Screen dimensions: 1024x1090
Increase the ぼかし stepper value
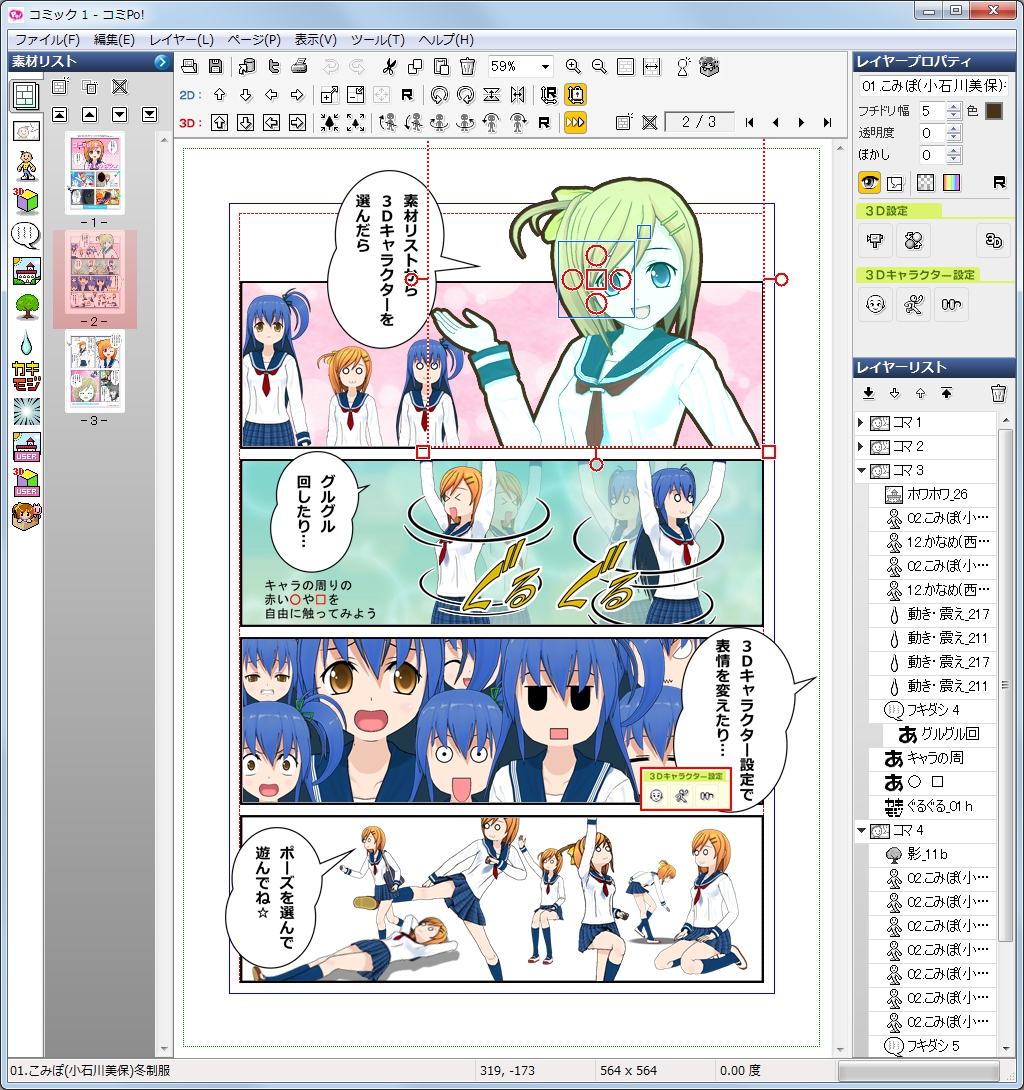tap(954, 151)
